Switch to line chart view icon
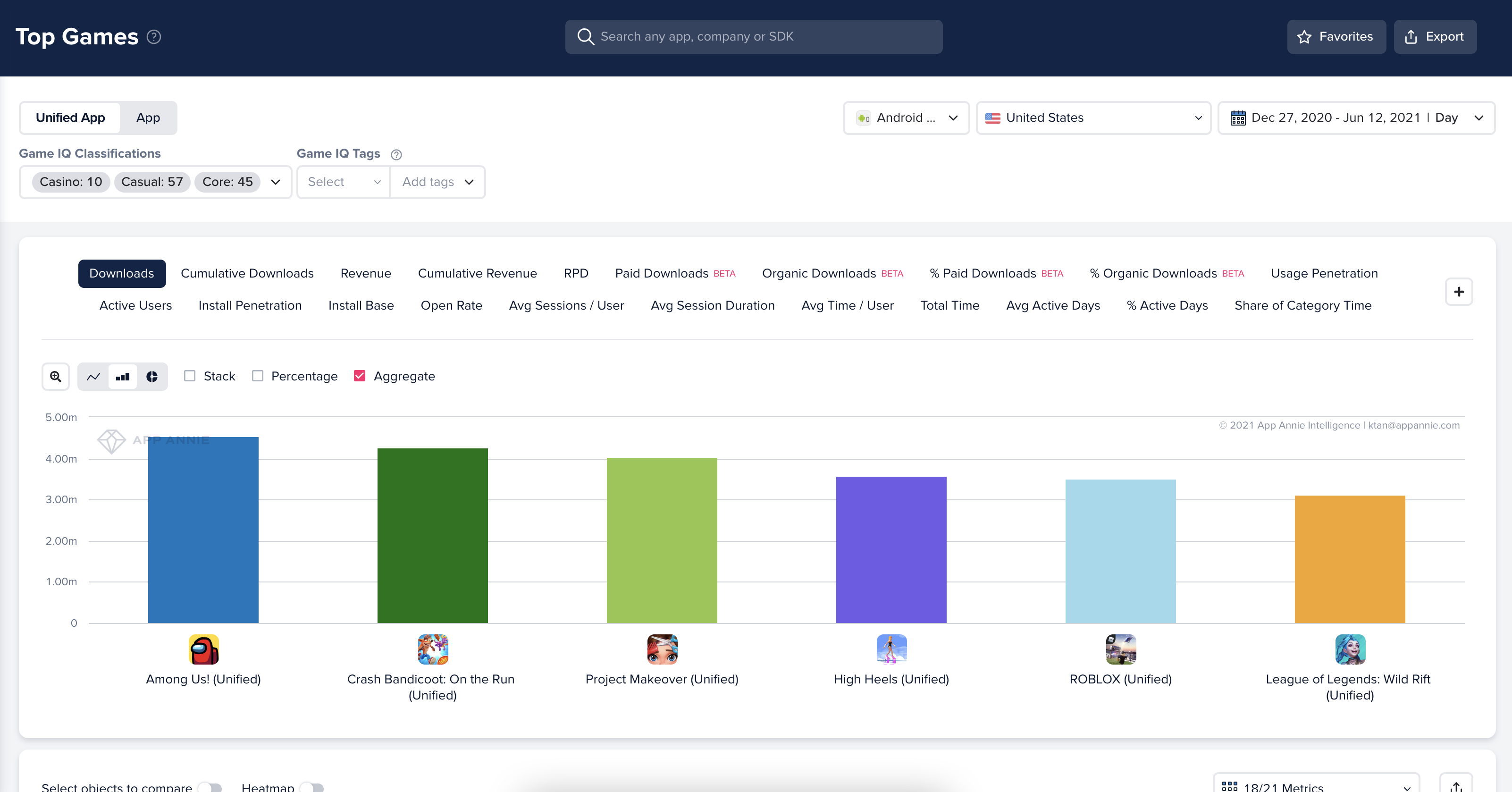The width and height of the screenshot is (1512, 792). coord(93,376)
